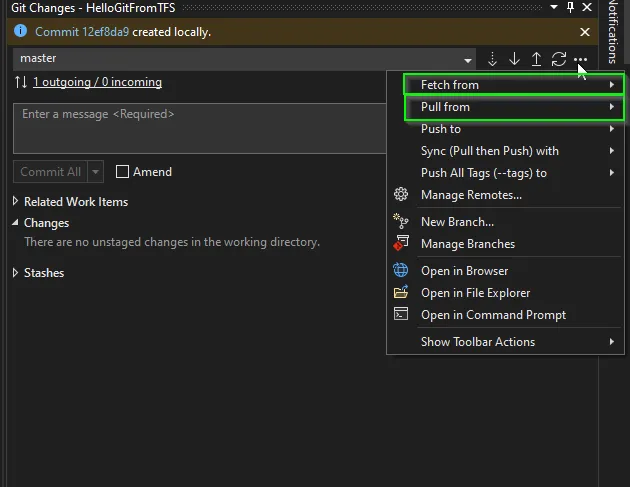Open Sync (Pull then Push) with submenu
The image size is (630, 487).
(x=505, y=151)
